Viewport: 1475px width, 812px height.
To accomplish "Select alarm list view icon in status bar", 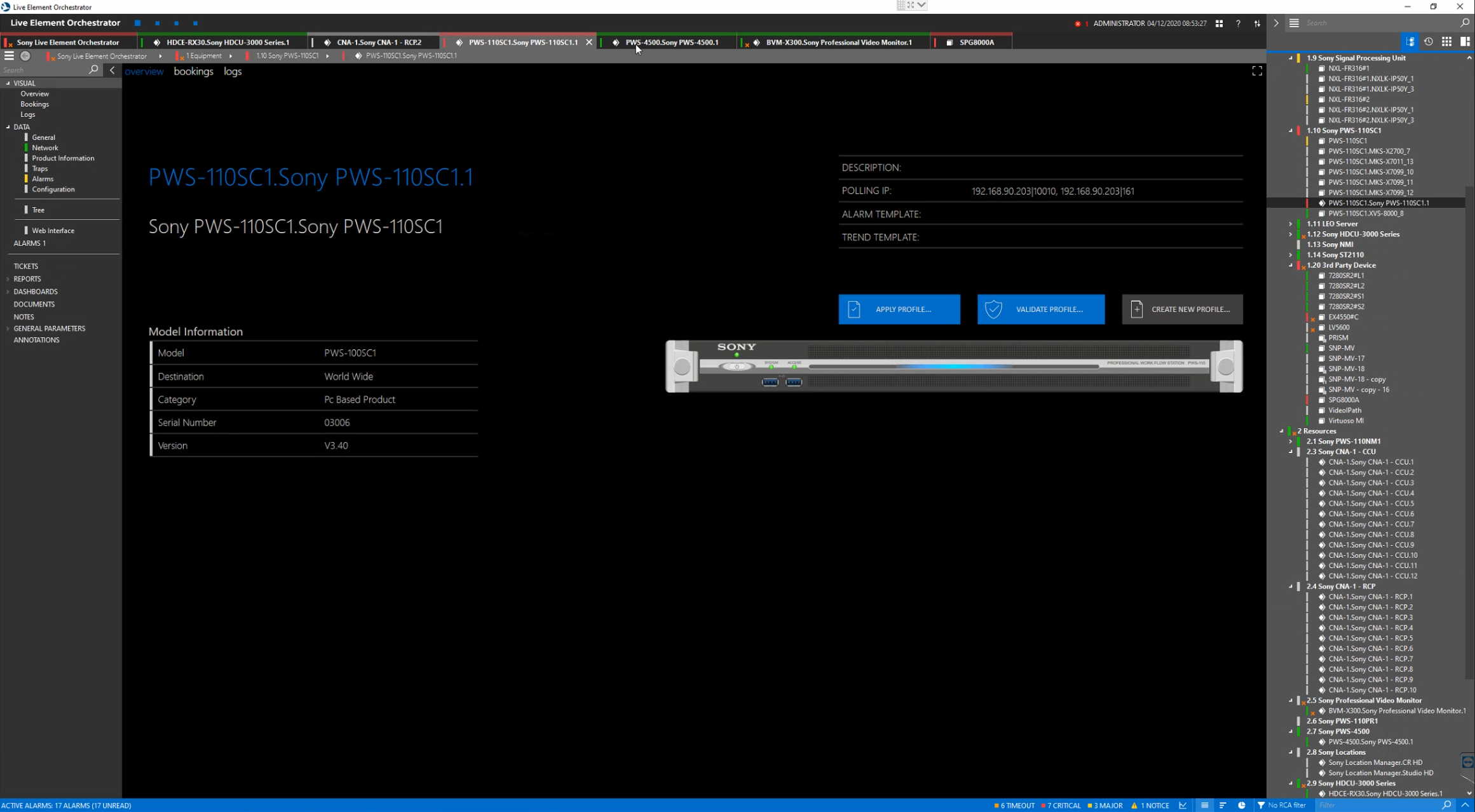I will coord(1204,805).
